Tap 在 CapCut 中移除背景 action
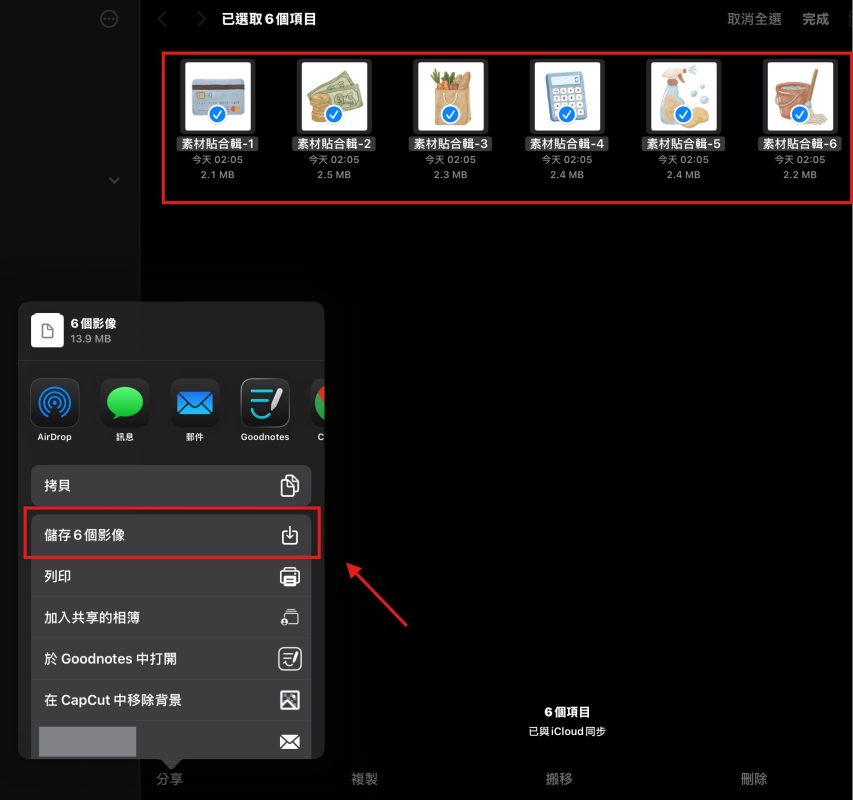The image size is (853, 800). click(171, 700)
